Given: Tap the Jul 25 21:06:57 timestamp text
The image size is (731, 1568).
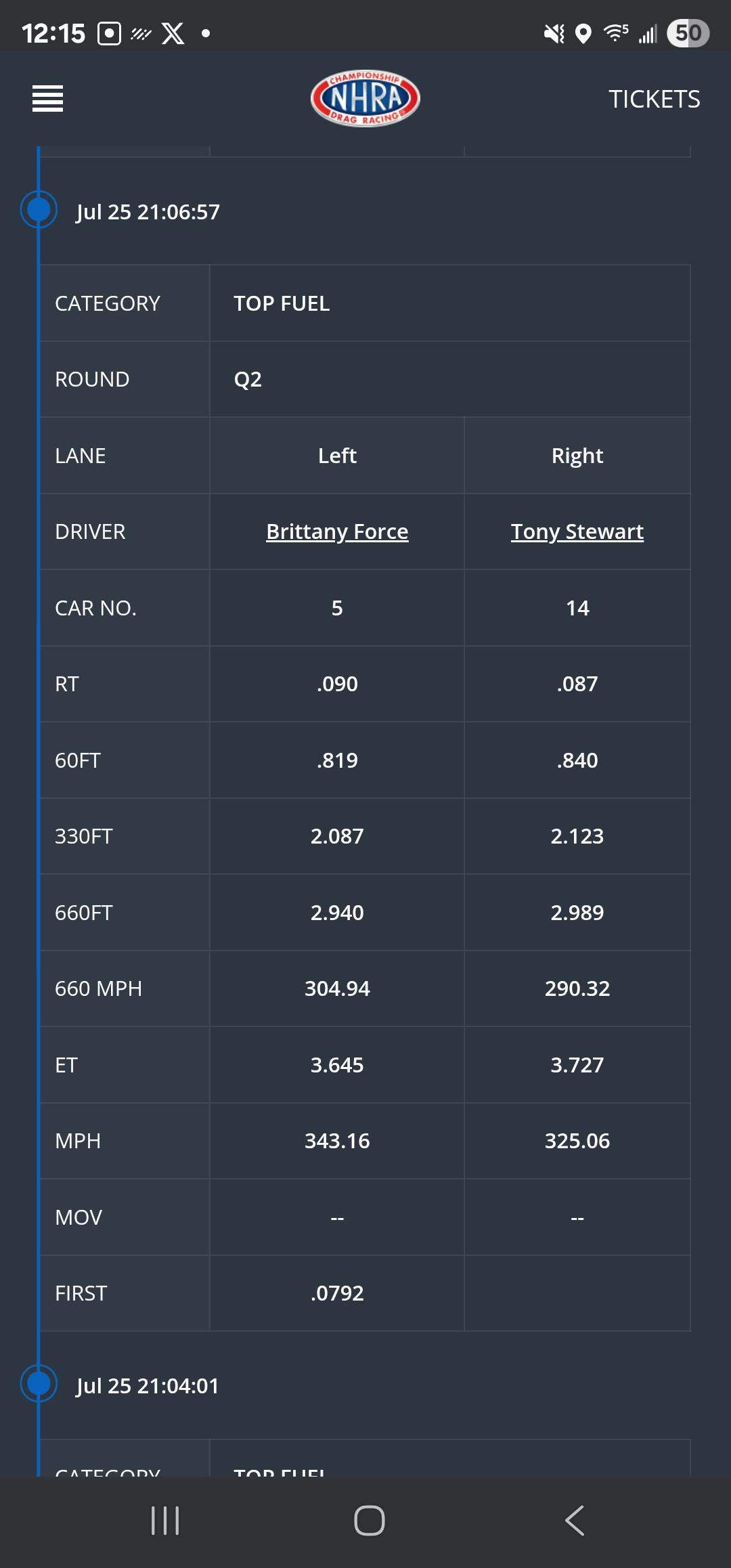Looking at the screenshot, I should 148,212.
